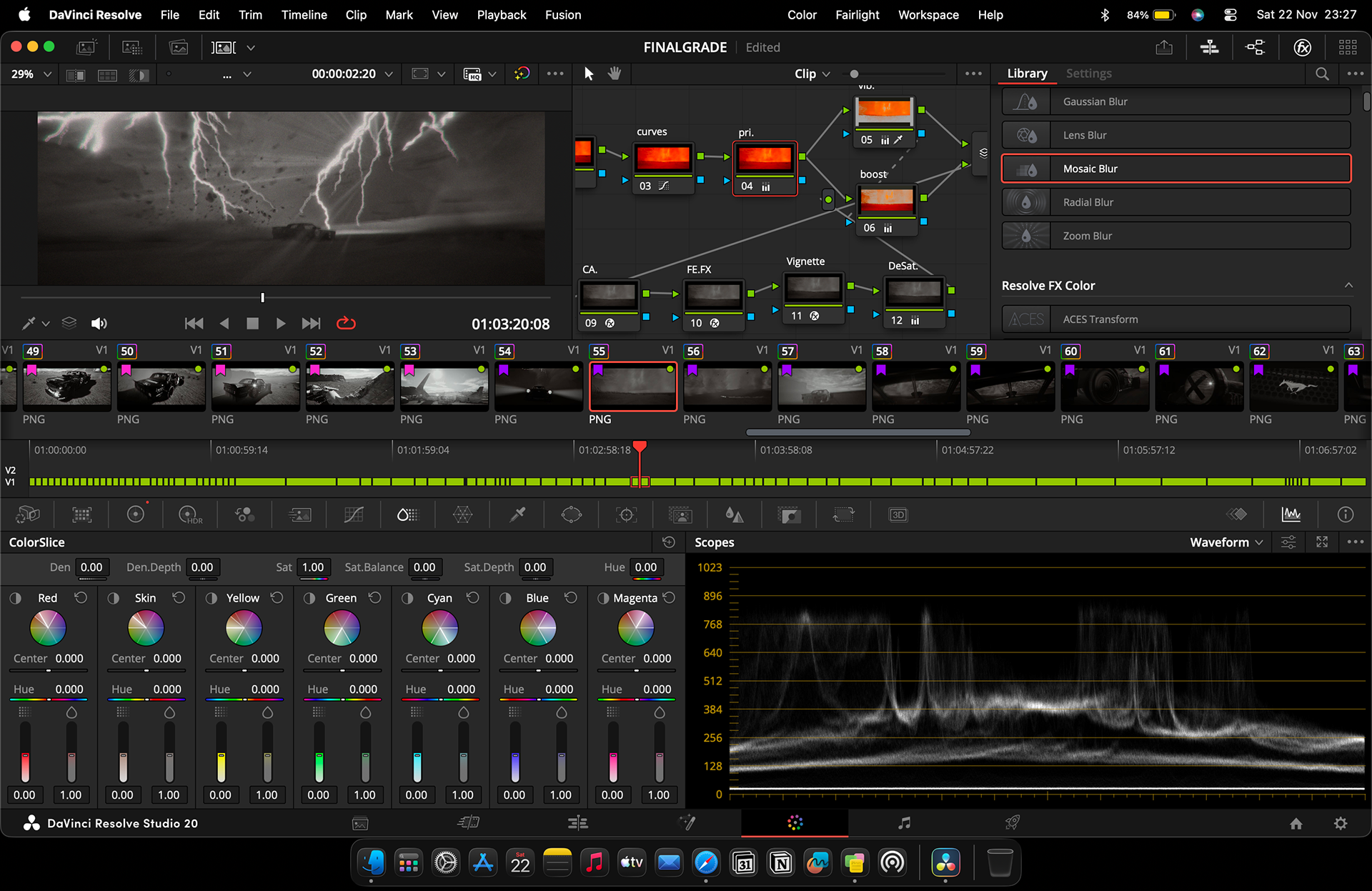This screenshot has width=1372, height=891.
Task: Open the Waveform scope type dropdown
Action: [1226, 542]
